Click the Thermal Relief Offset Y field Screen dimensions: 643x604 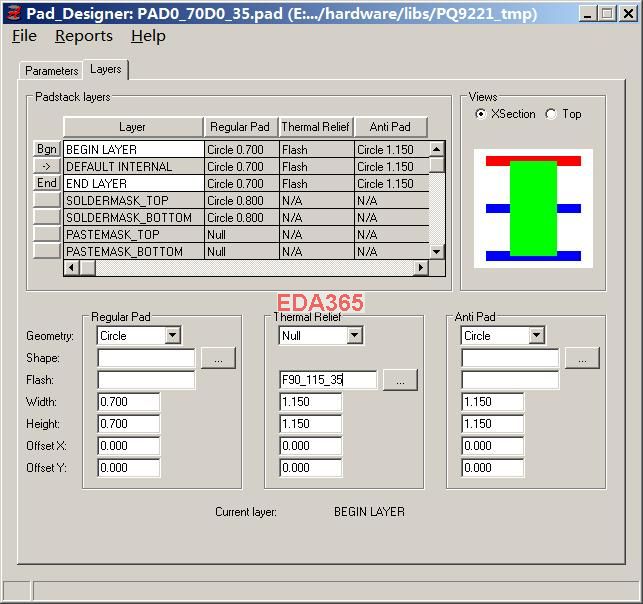click(311, 468)
